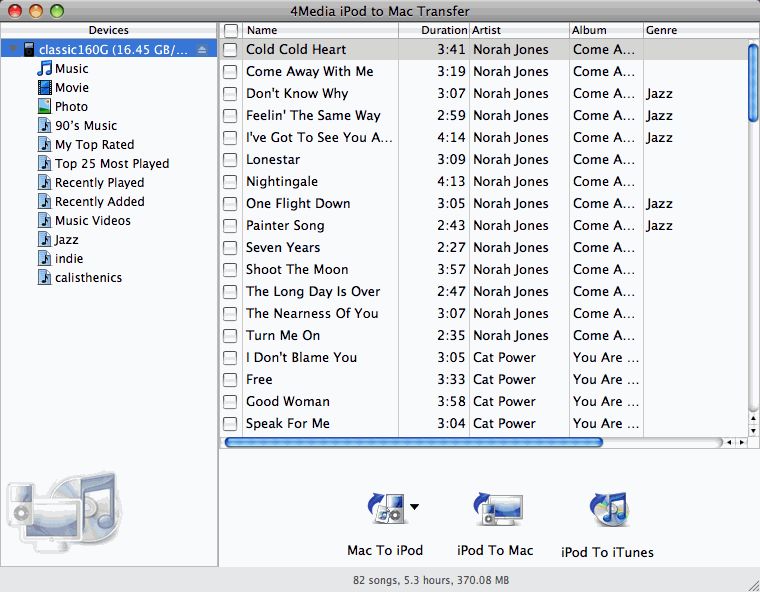This screenshot has width=760, height=592.
Task: Click the Recently Added playlist icon
Action: tap(45, 201)
